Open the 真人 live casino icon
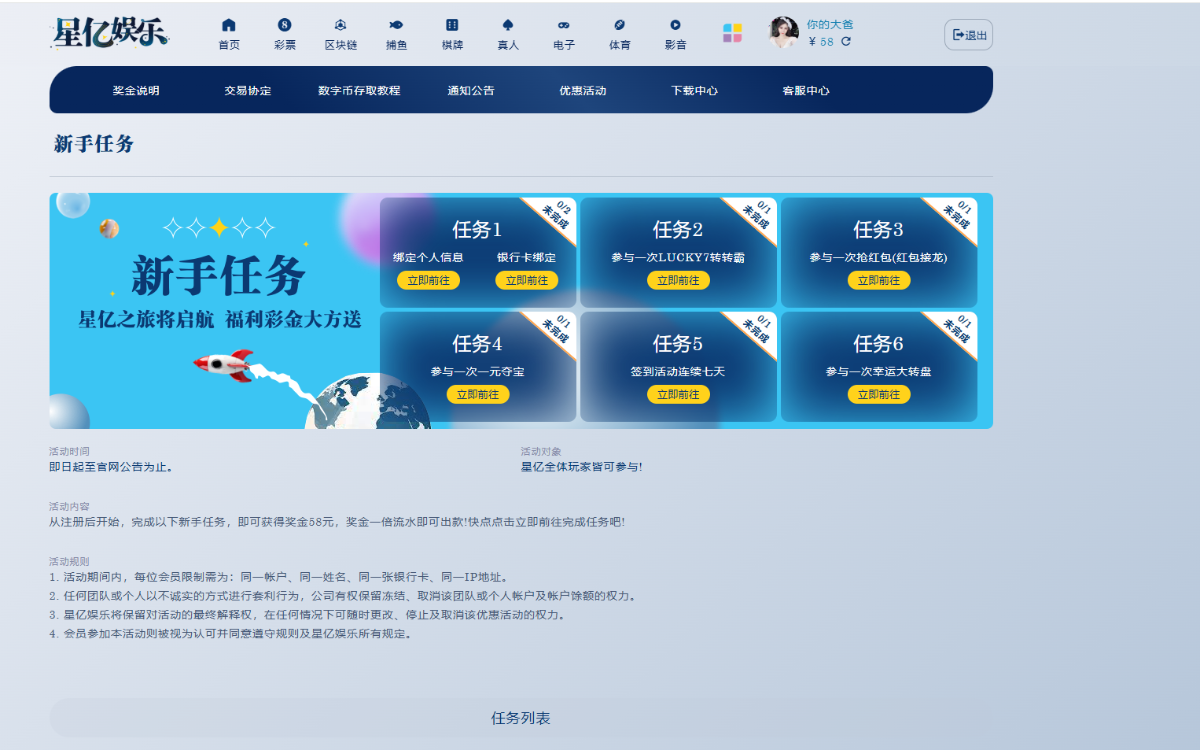Screen dimensions: 1200x750 coord(508,26)
